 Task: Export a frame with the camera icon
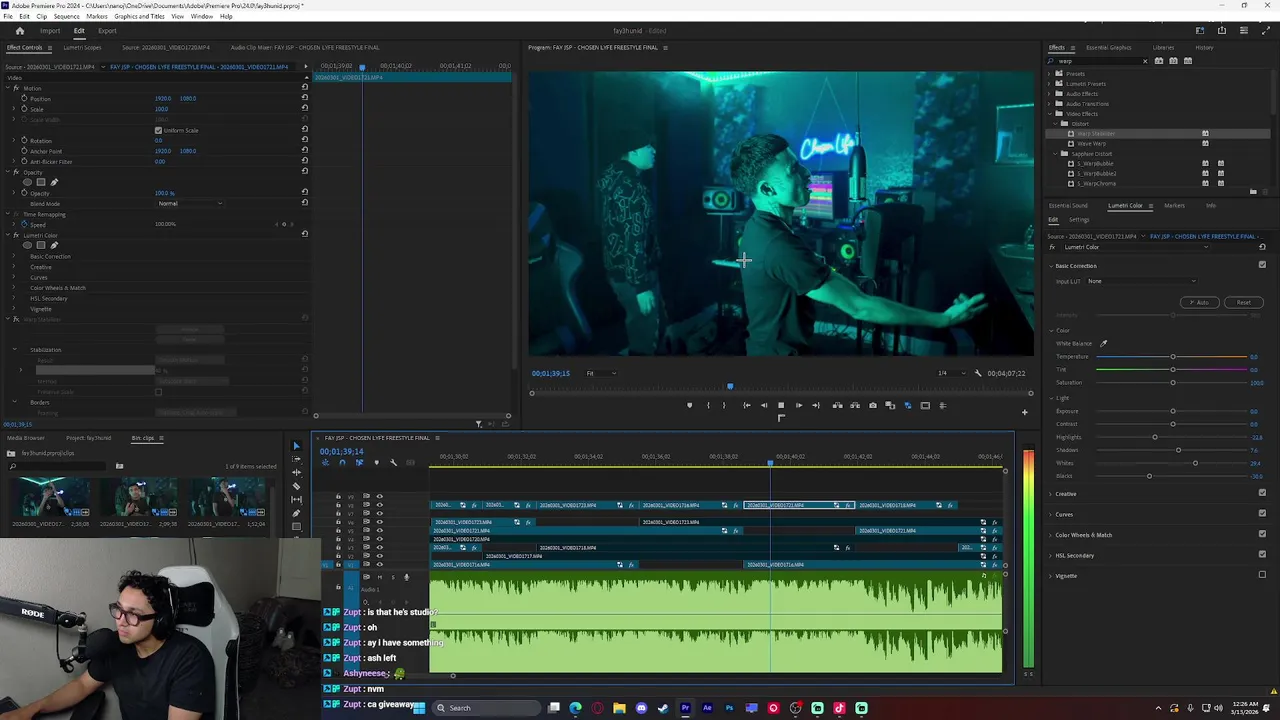873,405
